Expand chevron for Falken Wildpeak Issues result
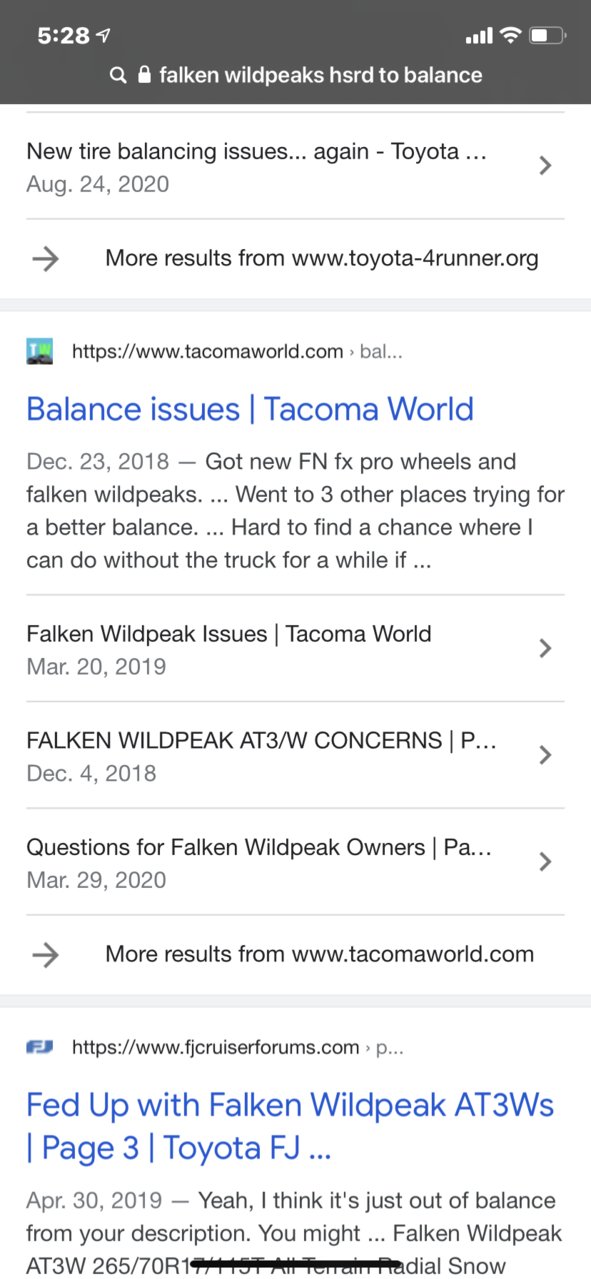The height and width of the screenshot is (1279, 591). [x=545, y=649]
